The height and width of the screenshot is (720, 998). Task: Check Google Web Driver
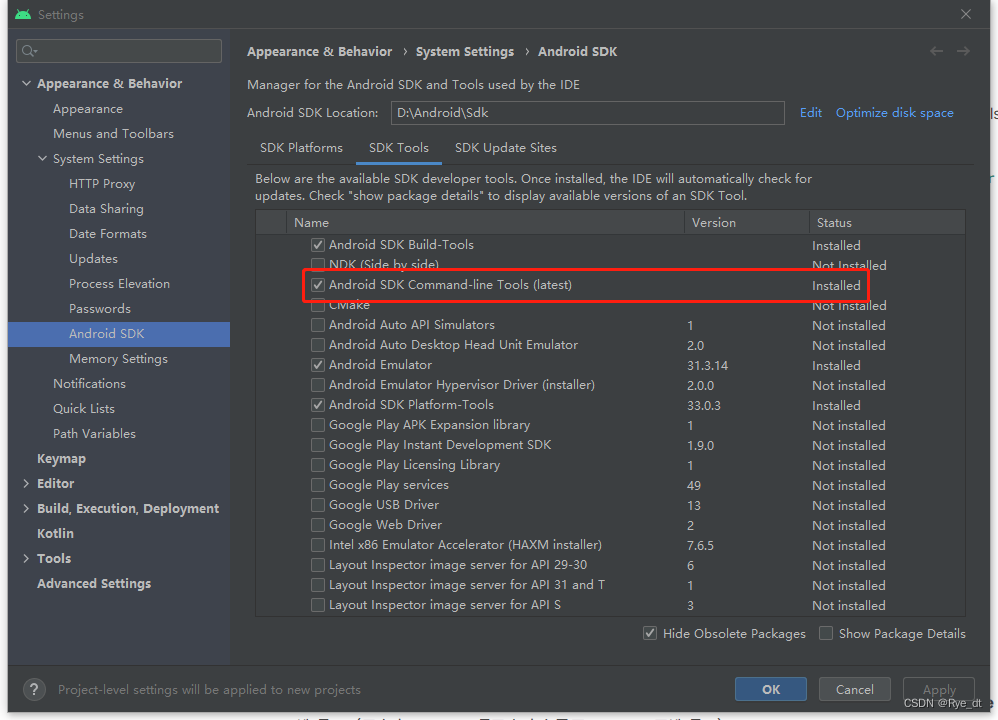[318, 525]
